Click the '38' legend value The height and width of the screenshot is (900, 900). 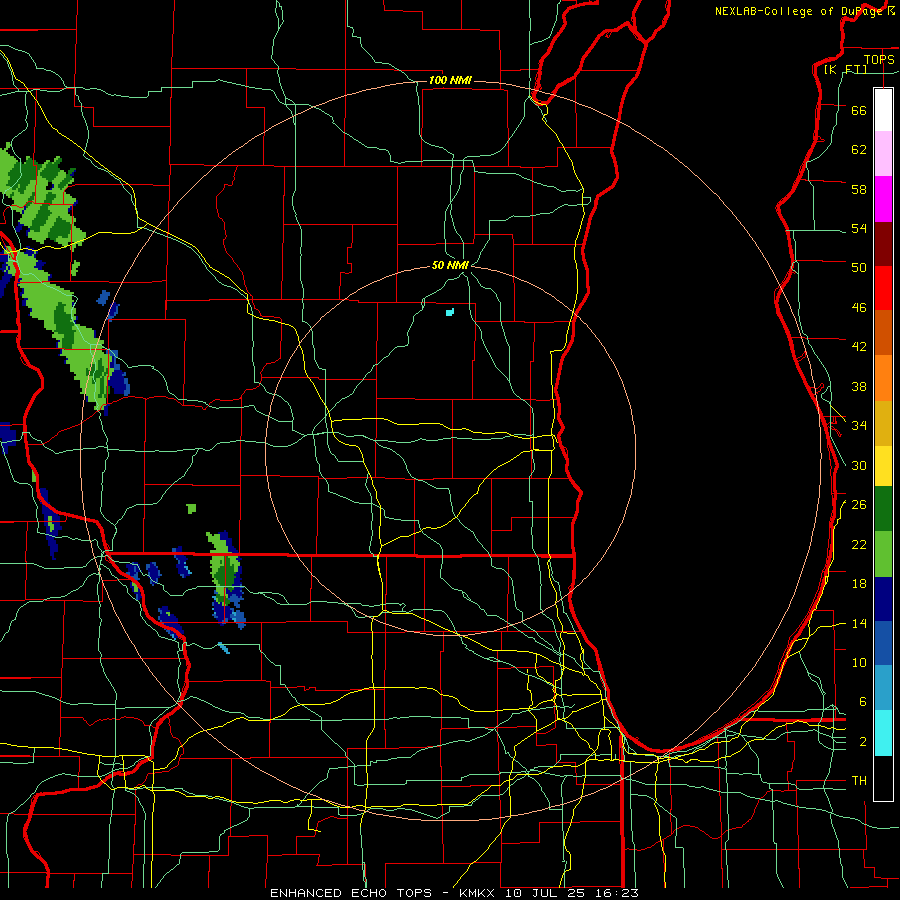[x=859, y=386]
